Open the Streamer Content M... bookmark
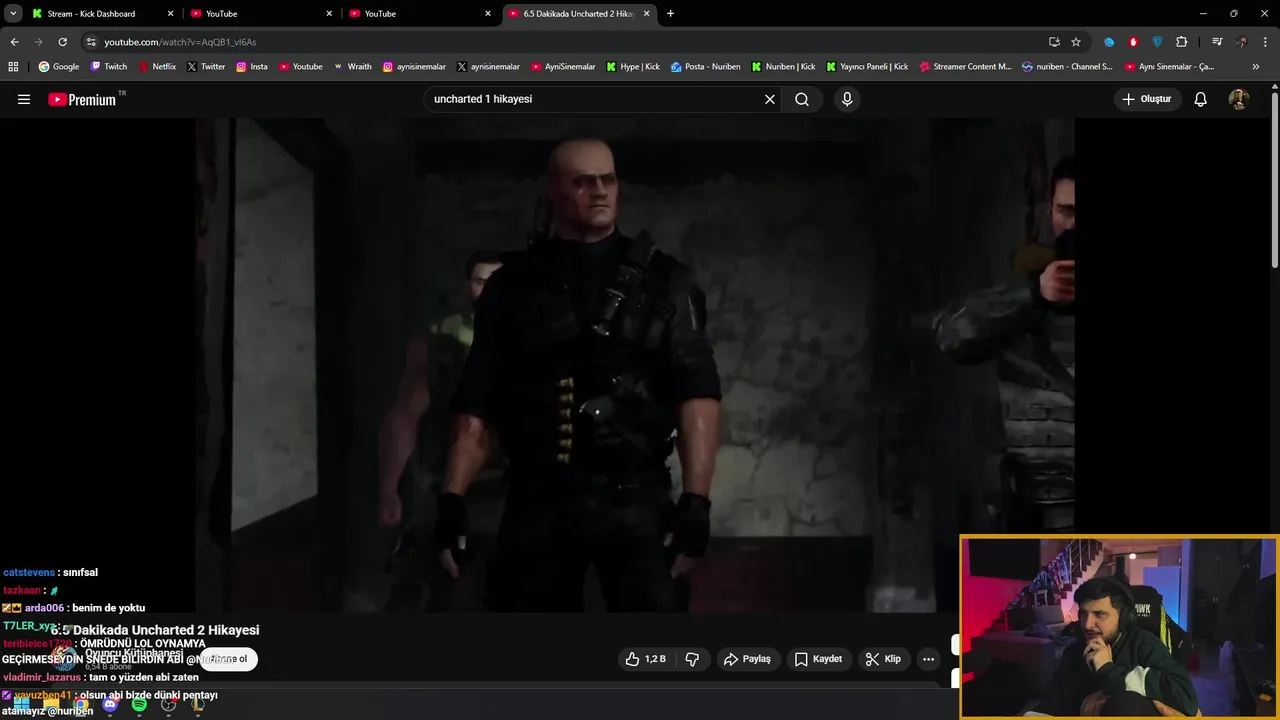The height and width of the screenshot is (720, 1280). 965,67
